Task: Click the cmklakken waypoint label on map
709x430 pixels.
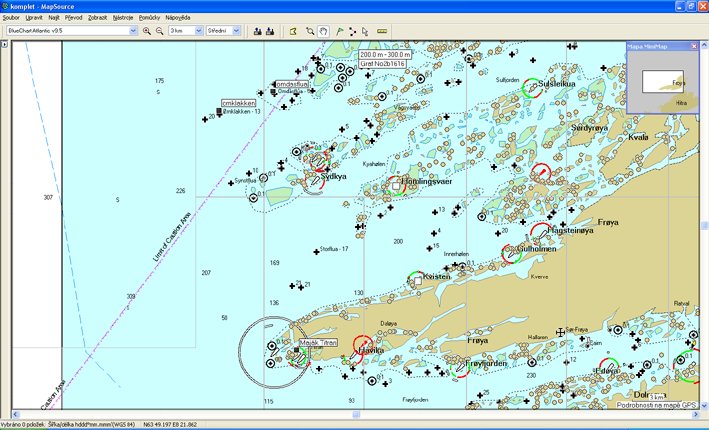Action: 238,102
